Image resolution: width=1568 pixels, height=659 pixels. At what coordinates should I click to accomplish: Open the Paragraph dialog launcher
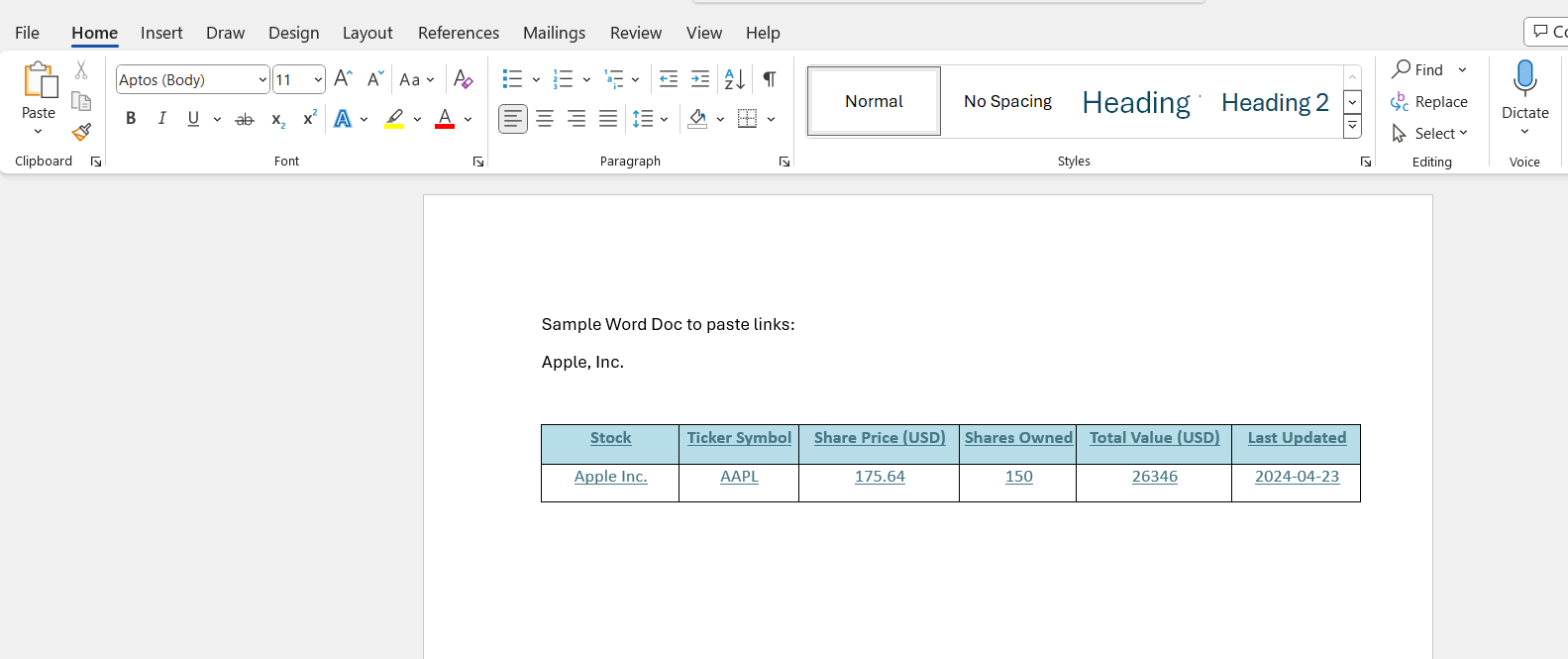pos(784,162)
